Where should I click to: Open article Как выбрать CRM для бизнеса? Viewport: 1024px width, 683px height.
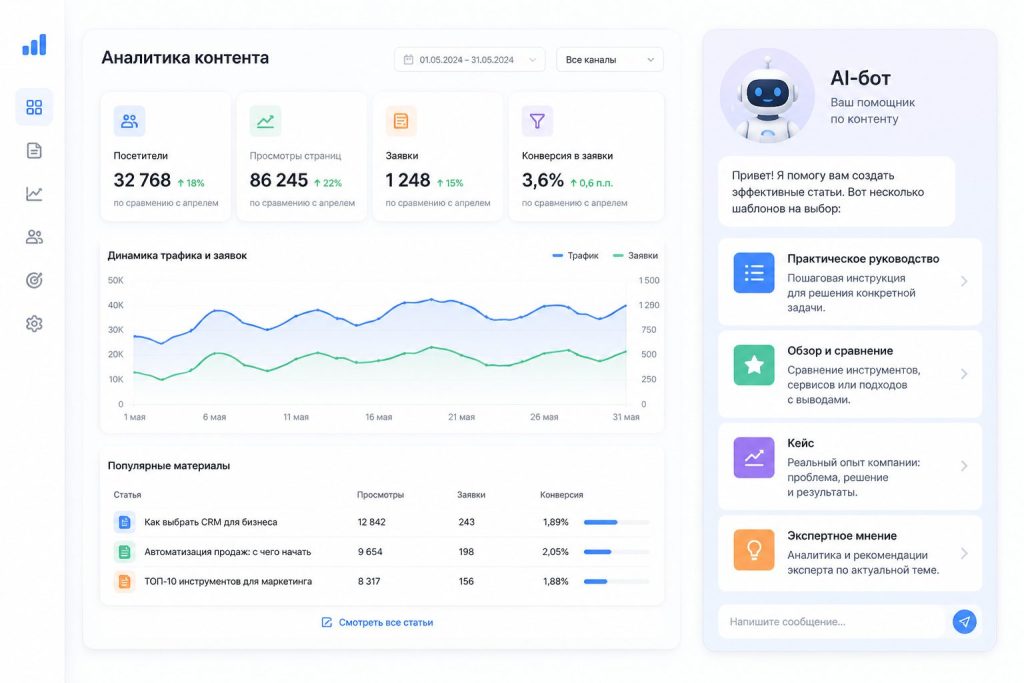click(x=210, y=522)
